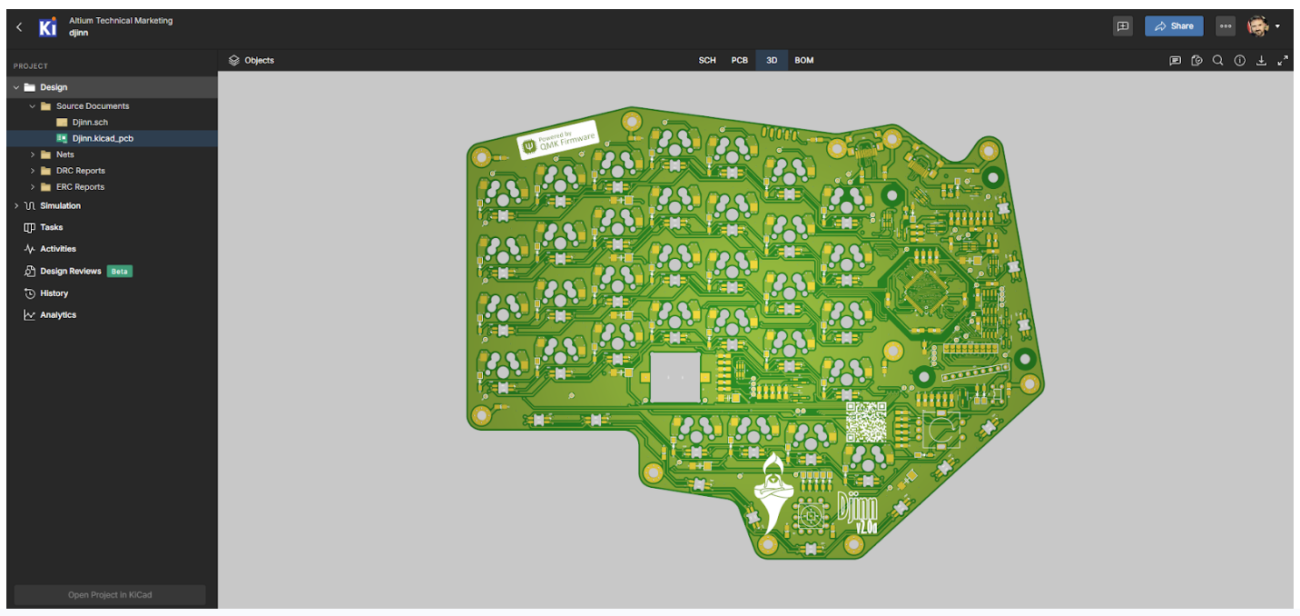Image resolution: width=1300 pixels, height=616 pixels.
Task: Click the back arrow next to KiCad logo
Action: pyautogui.click(x=18, y=26)
